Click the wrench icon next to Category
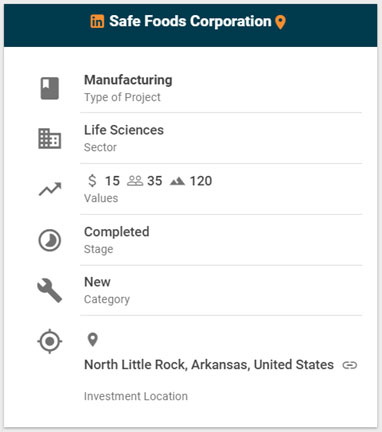Viewport: 382px width, 432px height. [x=50, y=290]
